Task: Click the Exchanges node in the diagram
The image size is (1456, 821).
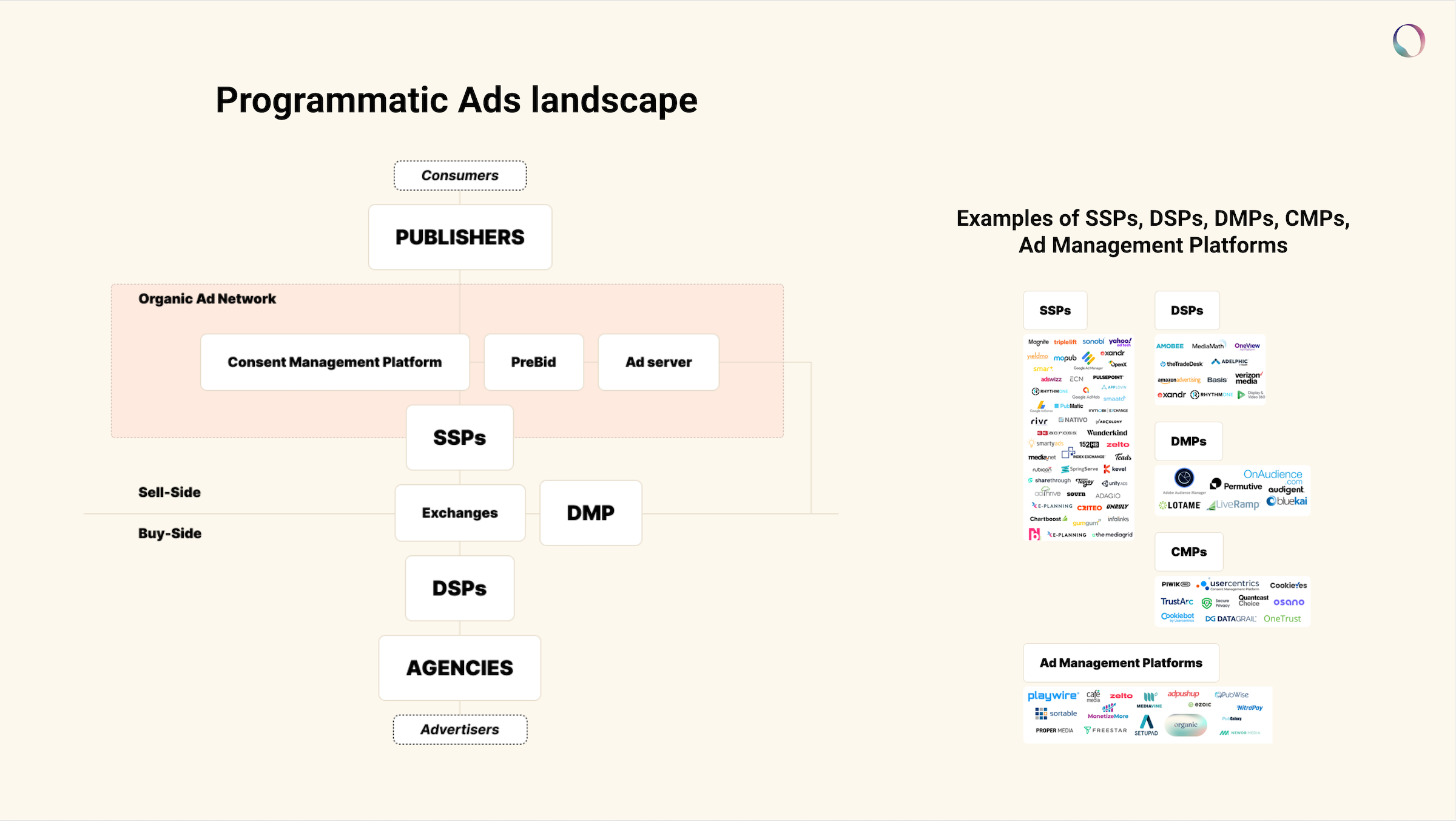Action: [459, 512]
